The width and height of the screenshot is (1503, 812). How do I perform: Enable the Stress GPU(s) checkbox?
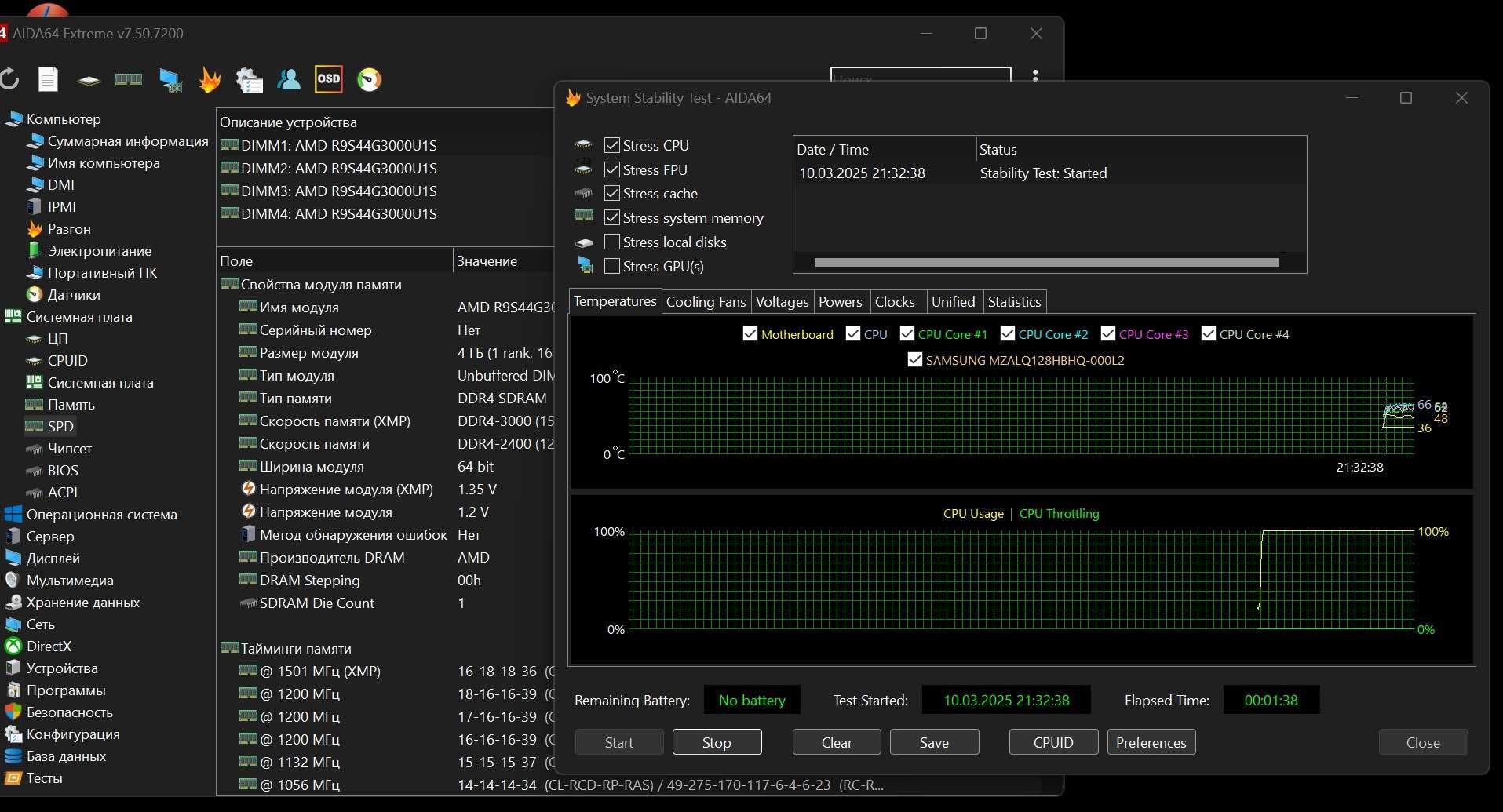(x=612, y=266)
